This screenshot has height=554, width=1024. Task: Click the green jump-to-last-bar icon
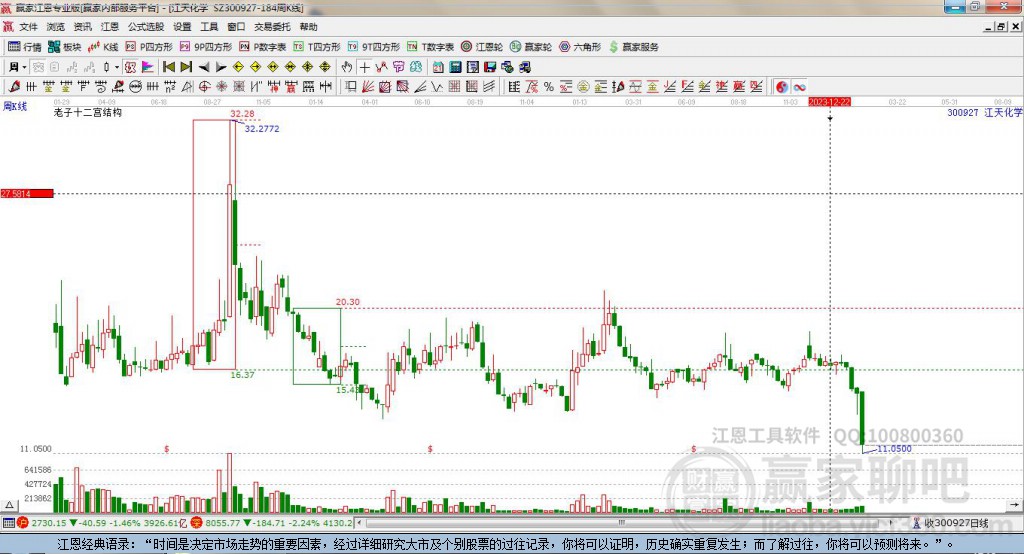[186, 67]
